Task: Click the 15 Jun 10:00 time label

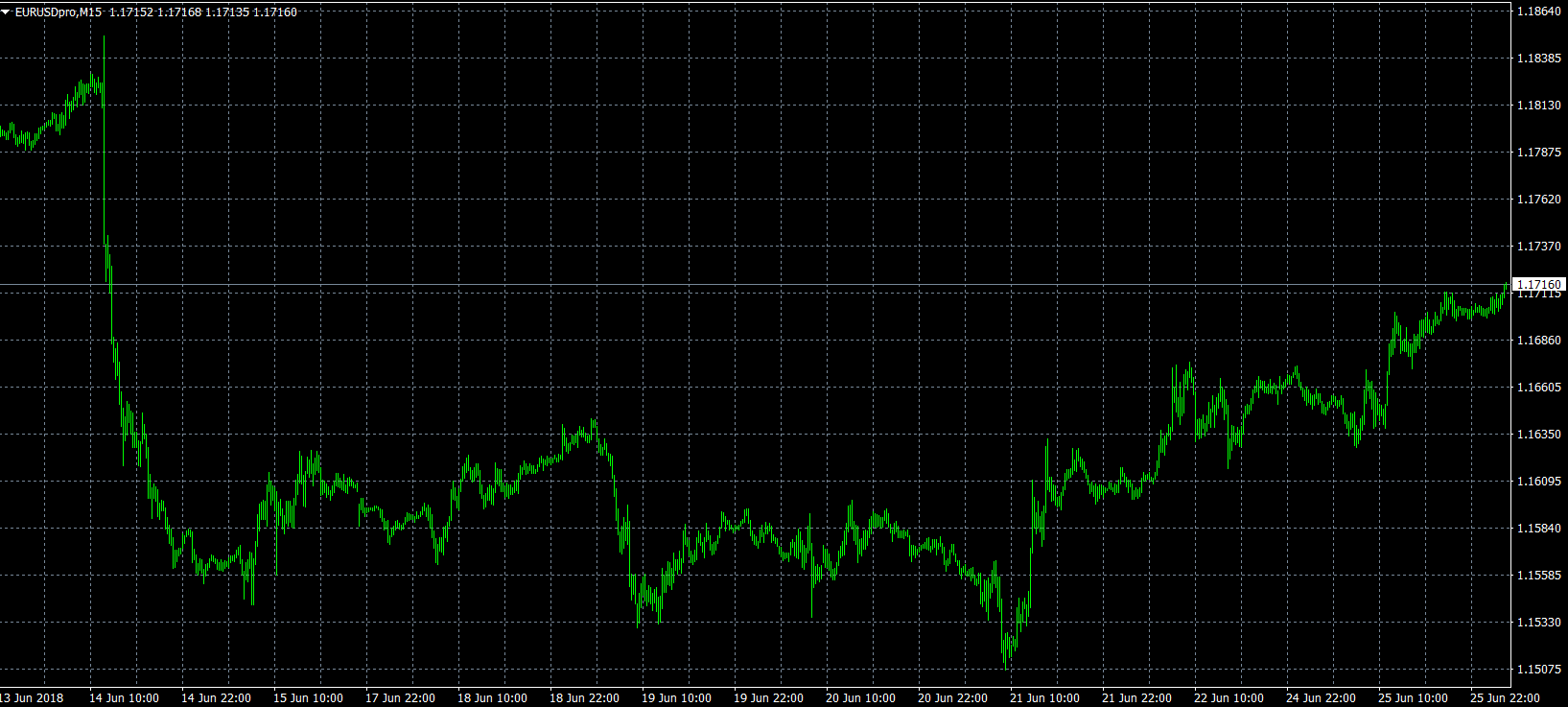Action: 308,698
